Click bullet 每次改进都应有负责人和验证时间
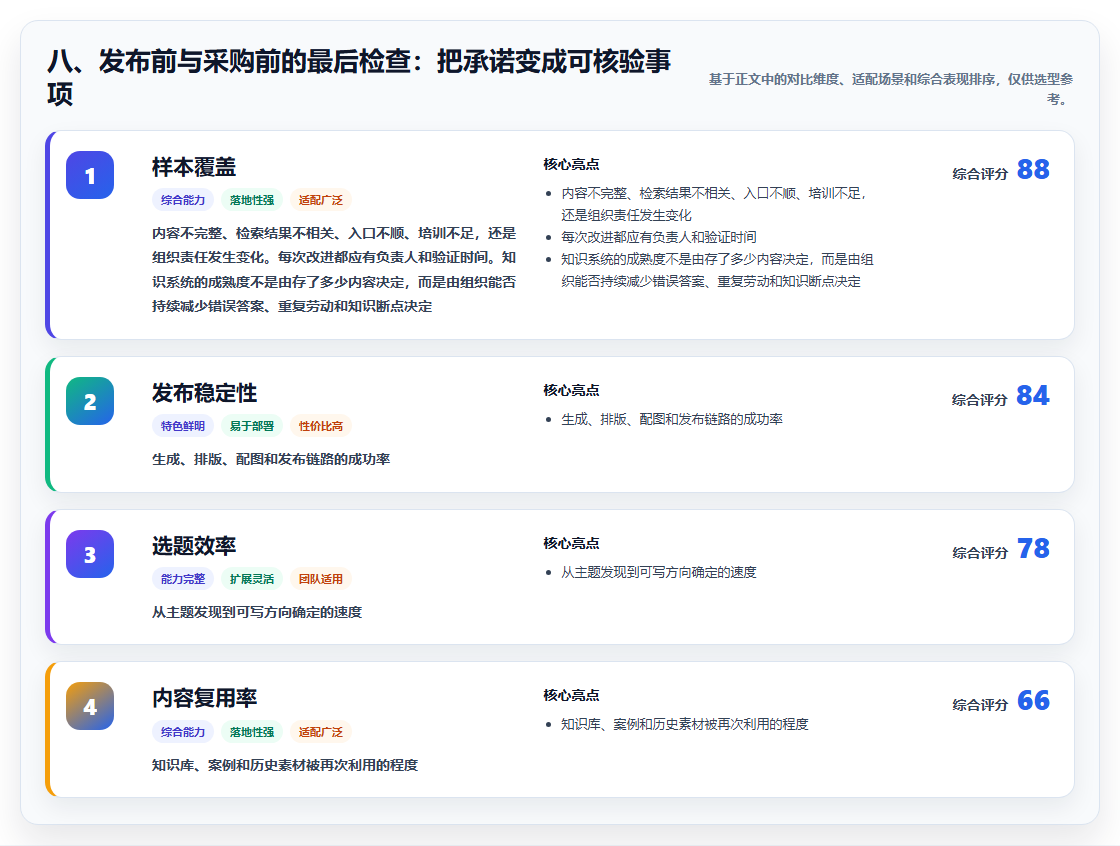Screen dimensions: 1120x846 [x=659, y=237]
